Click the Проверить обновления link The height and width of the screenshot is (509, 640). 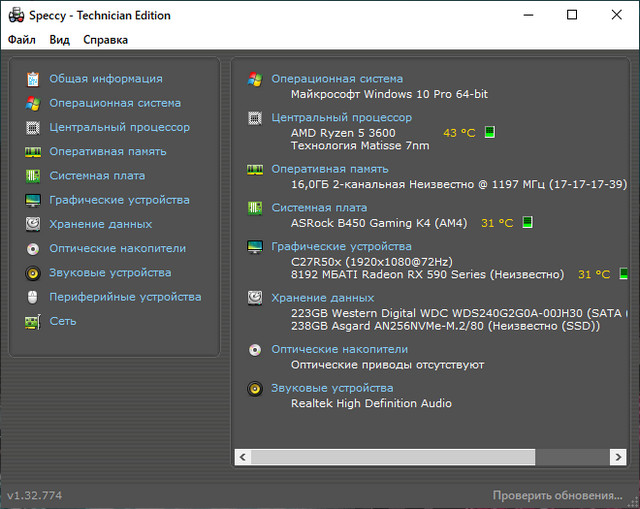(557, 496)
